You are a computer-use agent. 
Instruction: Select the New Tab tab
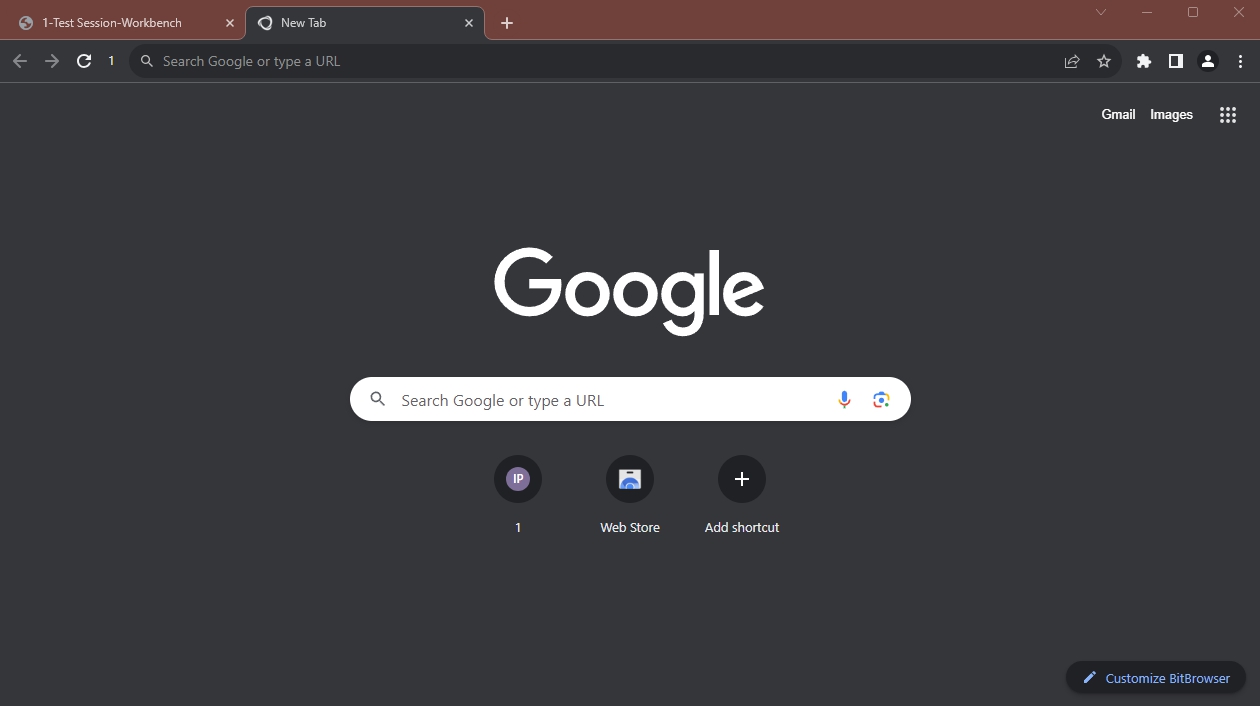[365, 23]
